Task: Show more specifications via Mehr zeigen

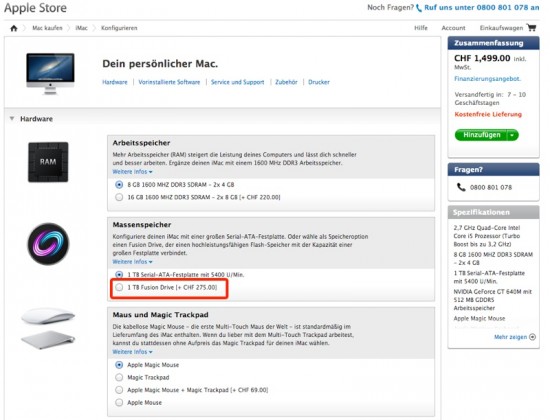Action: coord(510,337)
